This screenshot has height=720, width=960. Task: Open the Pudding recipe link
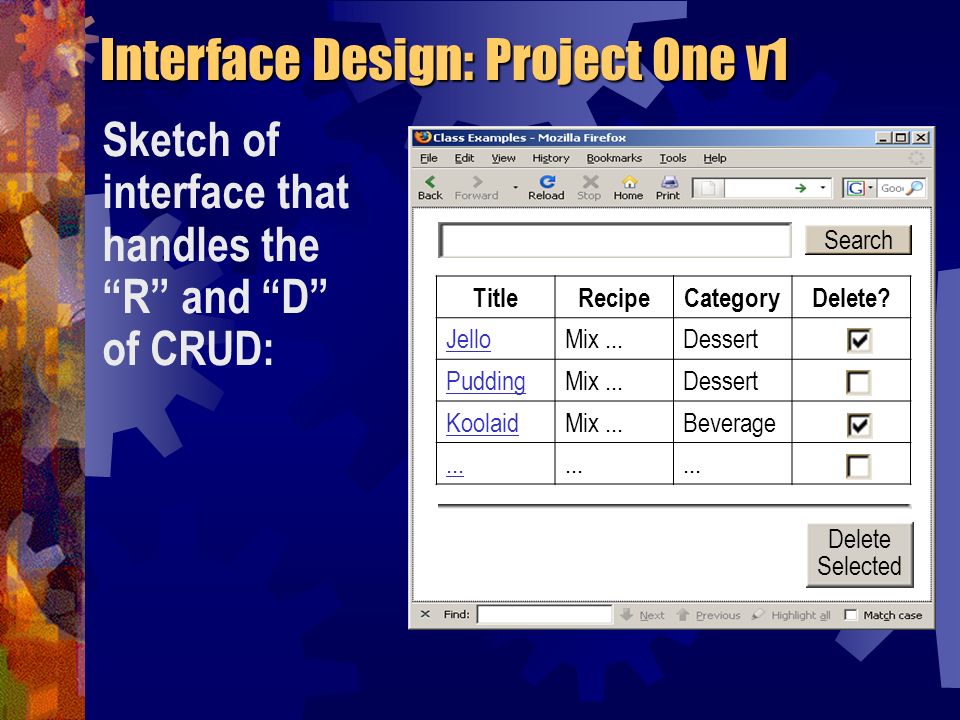click(x=486, y=381)
